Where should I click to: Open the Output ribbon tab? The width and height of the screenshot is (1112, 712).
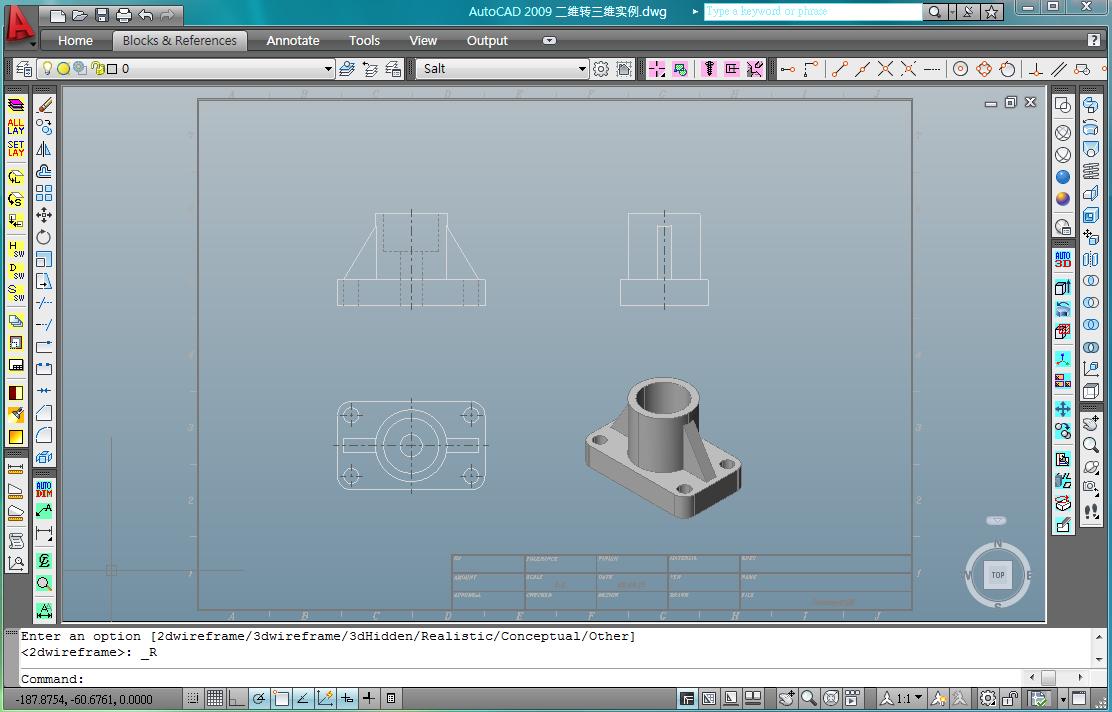pyautogui.click(x=487, y=41)
